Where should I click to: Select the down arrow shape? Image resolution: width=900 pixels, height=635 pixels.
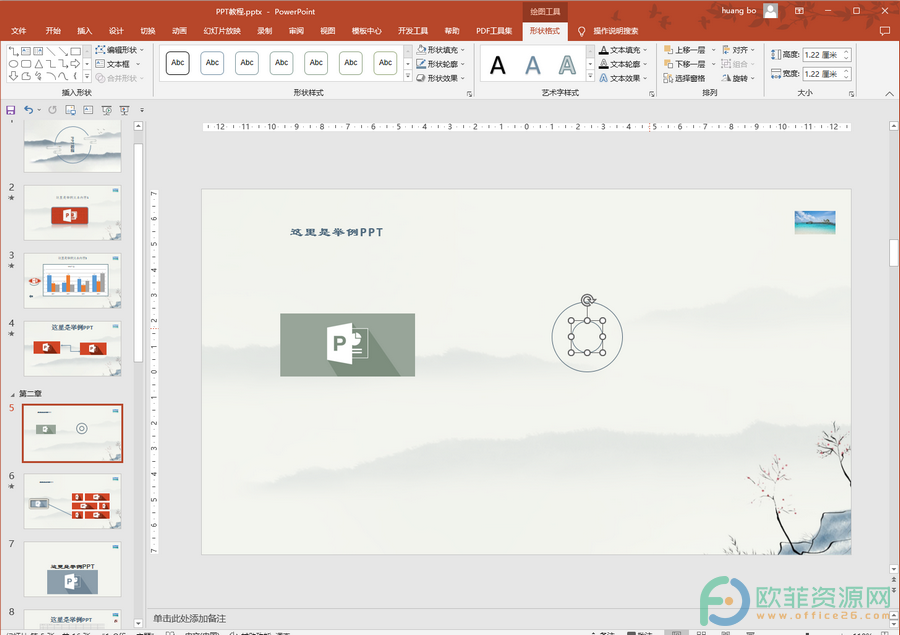pyautogui.click(x=13, y=76)
